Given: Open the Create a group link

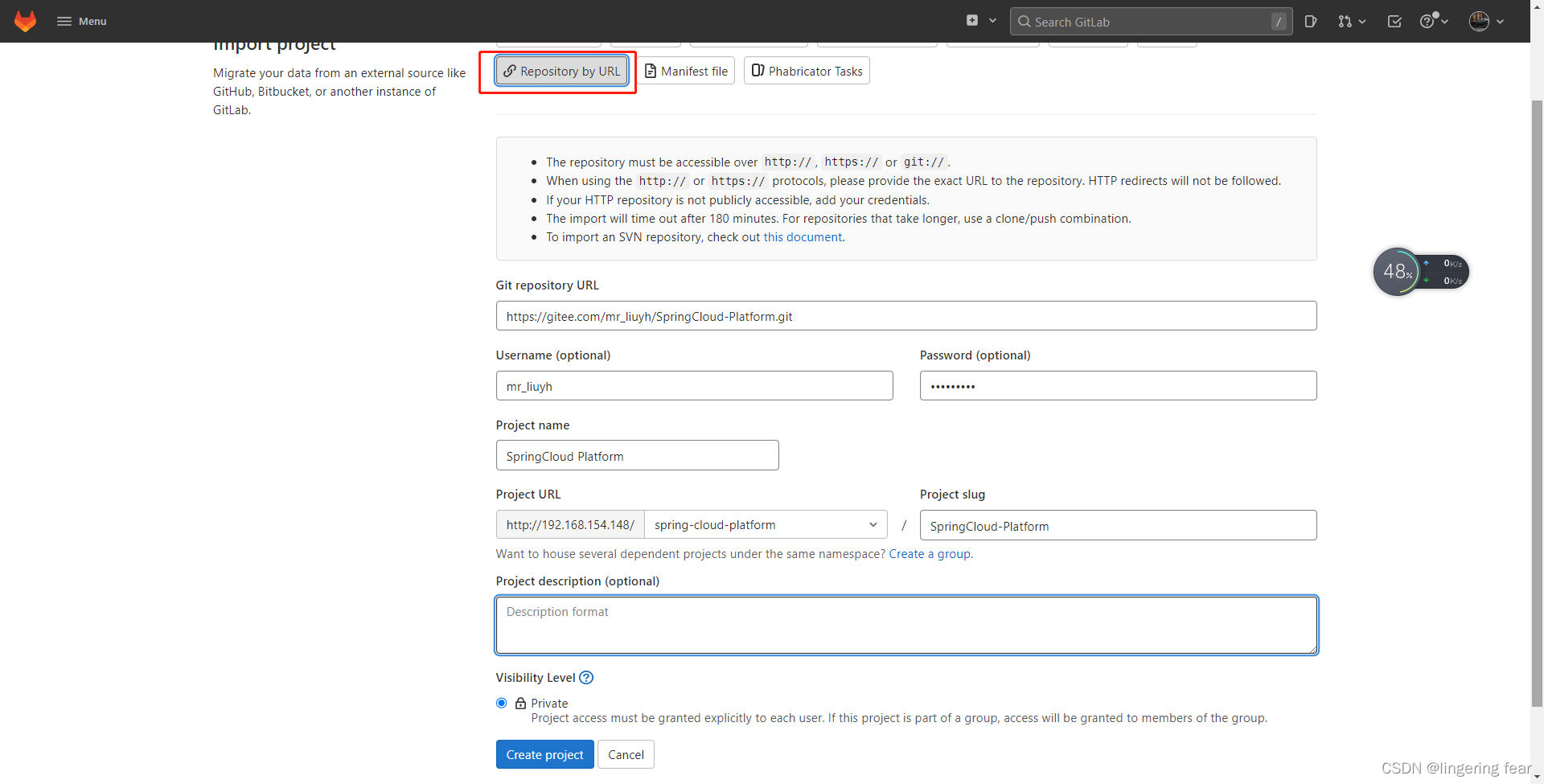Looking at the screenshot, I should [930, 554].
